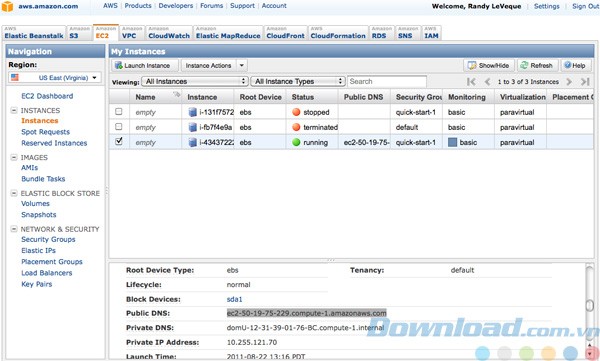Click the server icon of instance i-fb7f4e9a
Viewport: 600px width, 361px height.
tap(192, 127)
